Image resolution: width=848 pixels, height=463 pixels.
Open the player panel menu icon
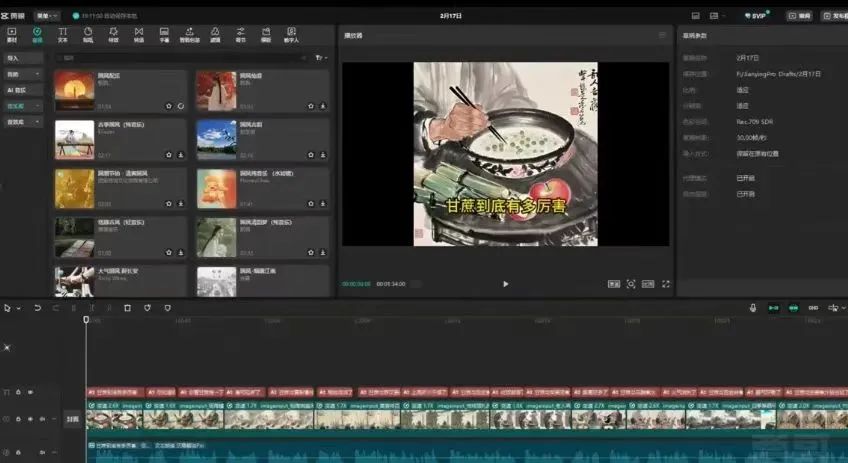[x=662, y=35]
